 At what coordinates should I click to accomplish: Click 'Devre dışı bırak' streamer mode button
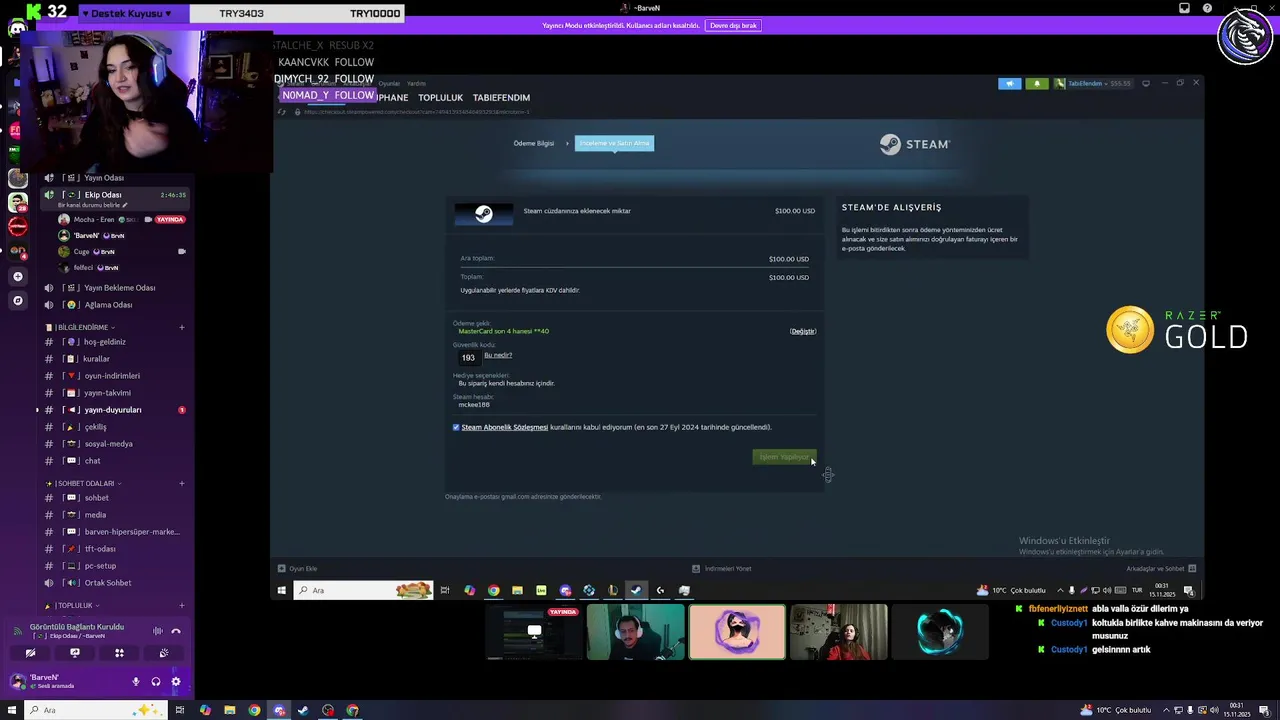733,25
